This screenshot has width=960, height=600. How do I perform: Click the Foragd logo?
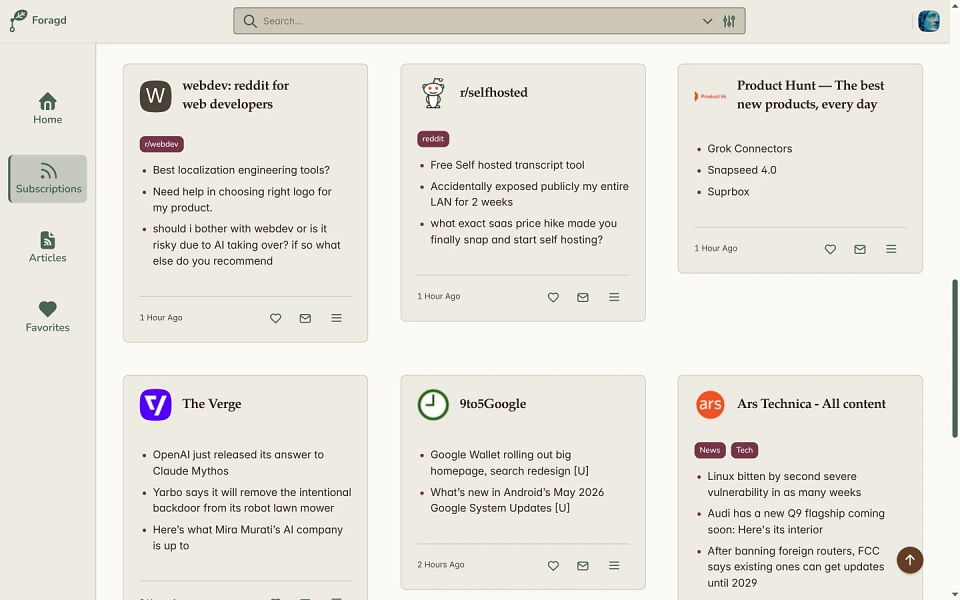coord(38,20)
